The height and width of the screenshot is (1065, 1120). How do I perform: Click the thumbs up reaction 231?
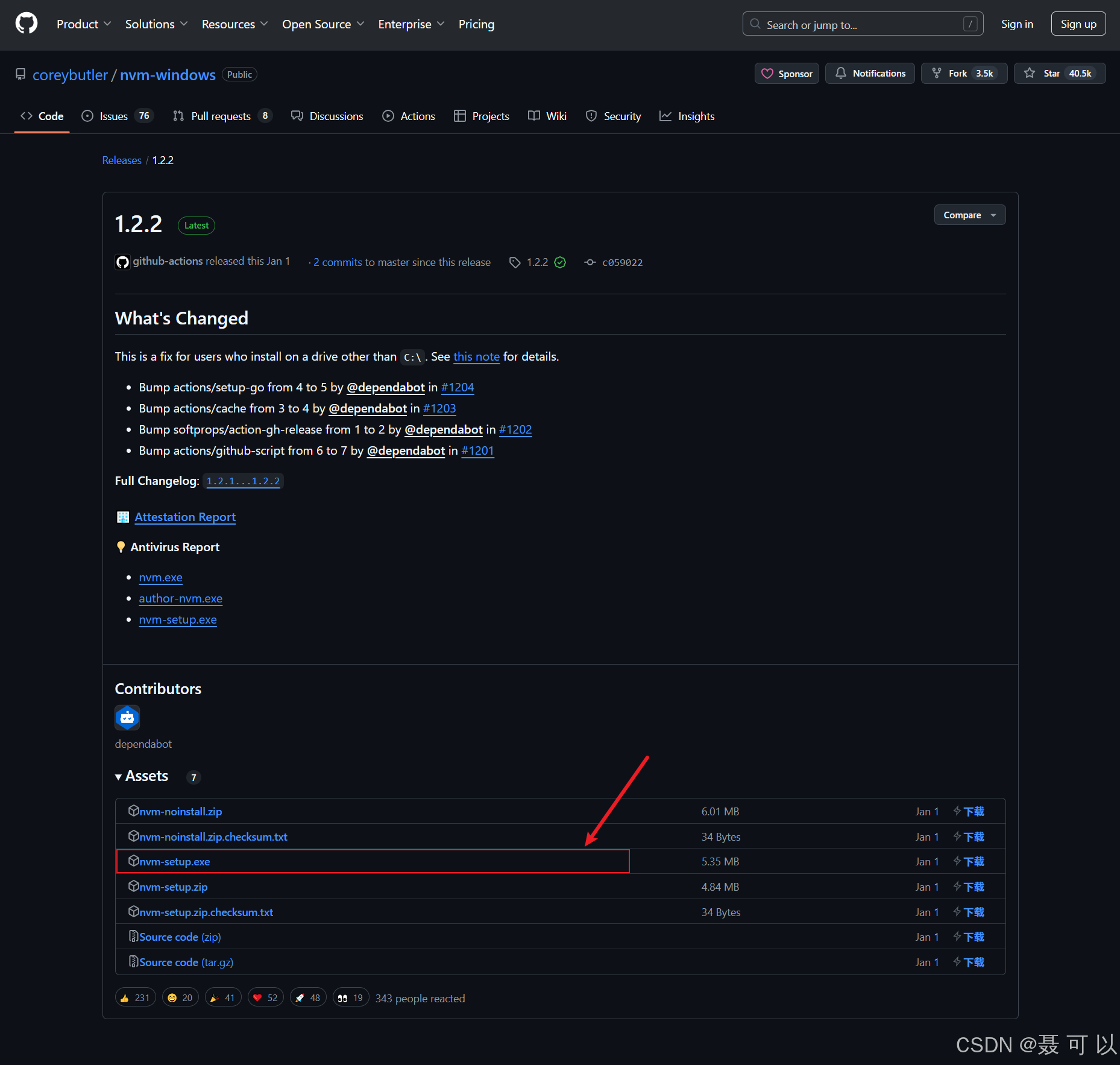click(x=136, y=998)
